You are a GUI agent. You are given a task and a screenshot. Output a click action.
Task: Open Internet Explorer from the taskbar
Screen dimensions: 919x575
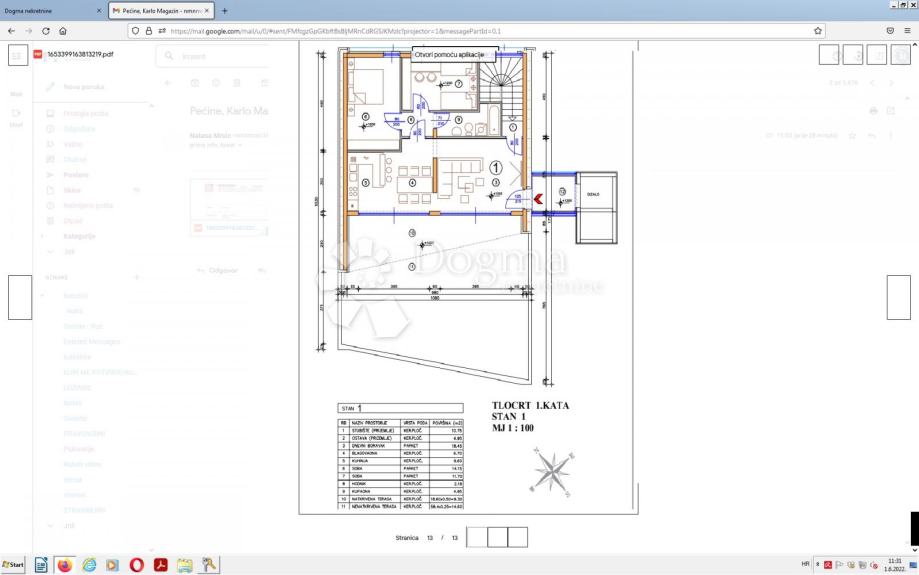pyautogui.click(x=89, y=565)
